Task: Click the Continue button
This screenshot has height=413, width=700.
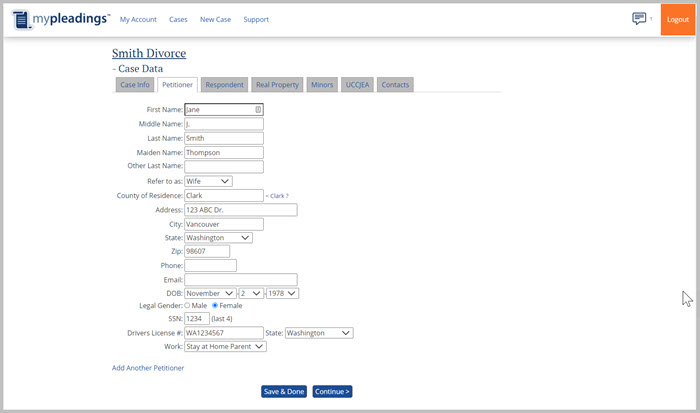Action: click(332, 392)
